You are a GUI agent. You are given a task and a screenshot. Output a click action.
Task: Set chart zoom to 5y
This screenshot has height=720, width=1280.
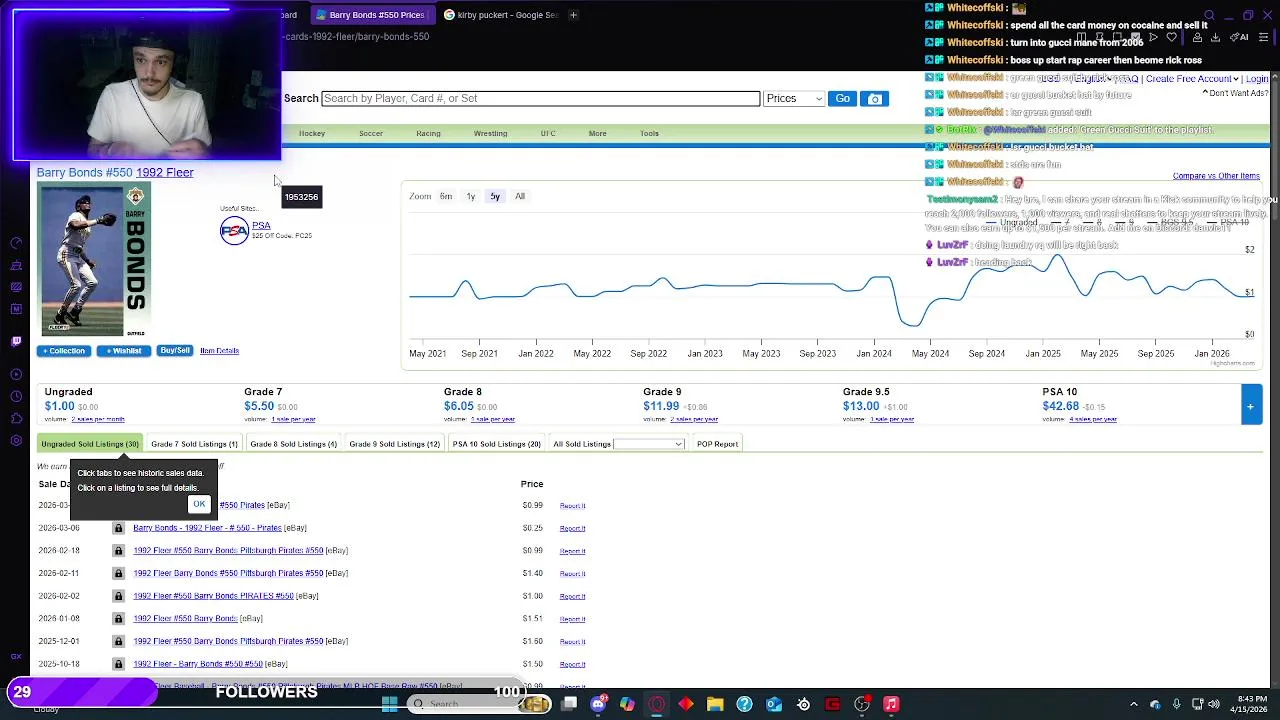pyautogui.click(x=495, y=196)
